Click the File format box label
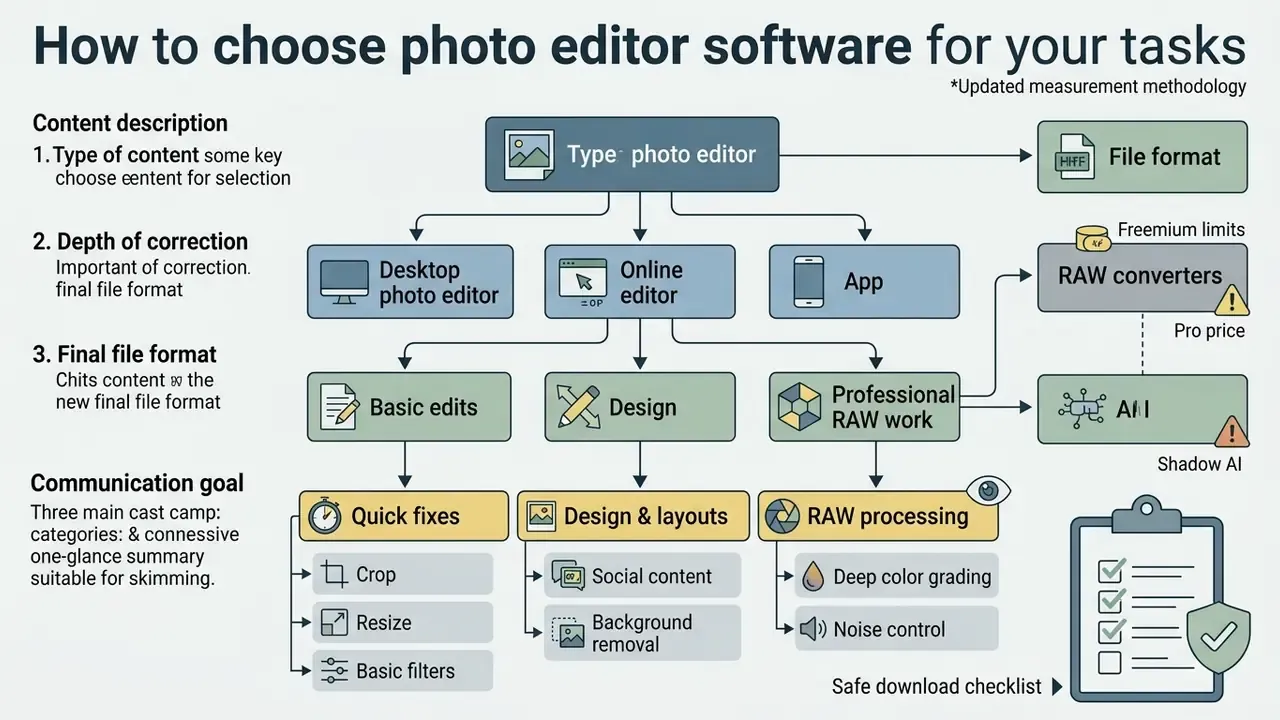The width and height of the screenshot is (1280, 720). [x=1164, y=157]
